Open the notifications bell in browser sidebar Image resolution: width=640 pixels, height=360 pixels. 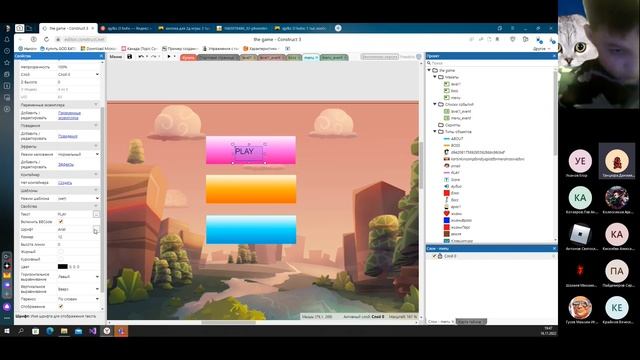coord(7,40)
